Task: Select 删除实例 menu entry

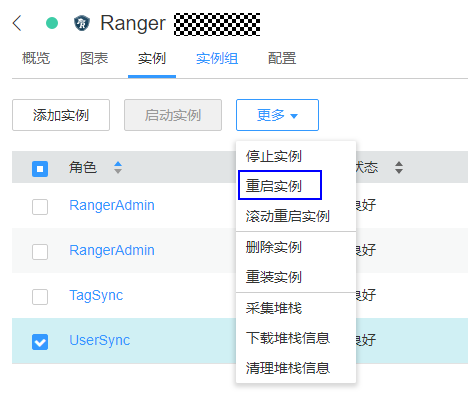Action: pos(296,247)
